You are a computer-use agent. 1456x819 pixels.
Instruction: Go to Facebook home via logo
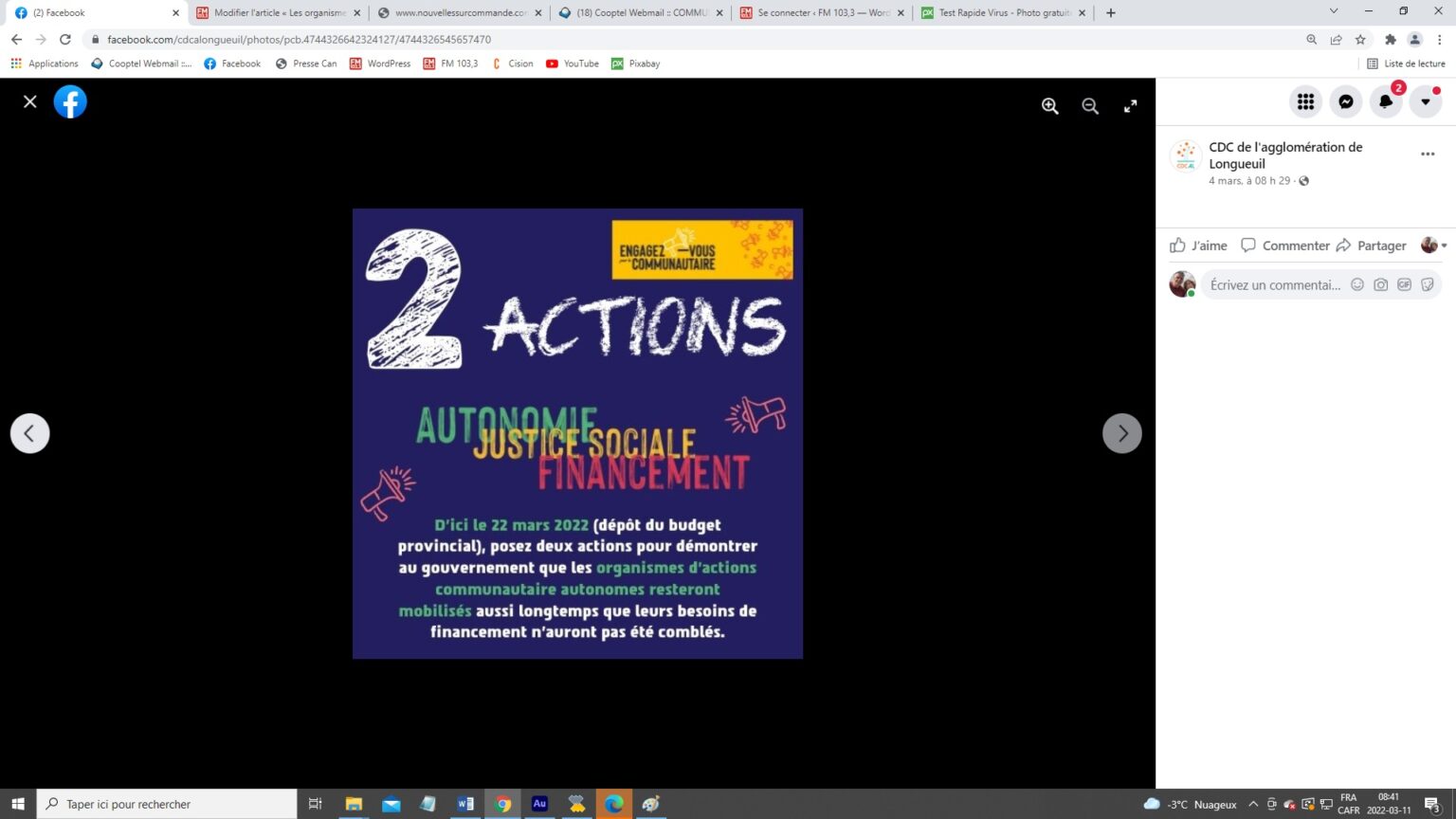click(70, 101)
